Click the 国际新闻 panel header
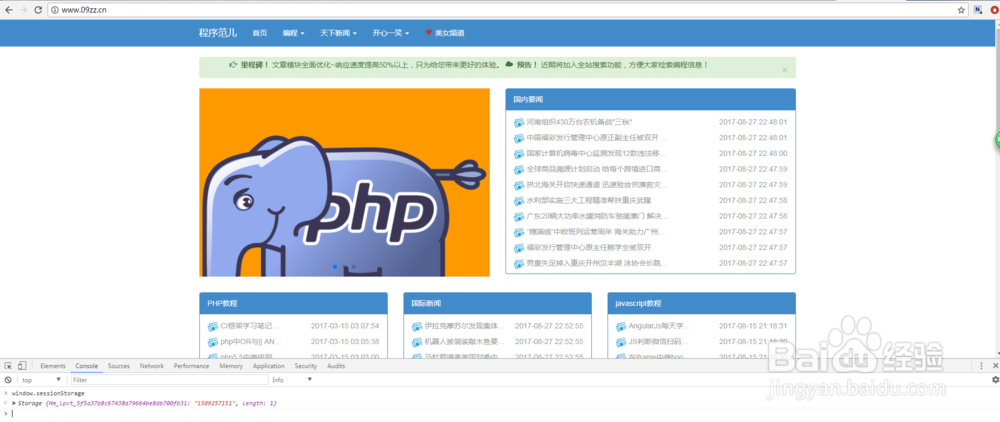Screen dimensions: 1000x422 [x=497, y=303]
